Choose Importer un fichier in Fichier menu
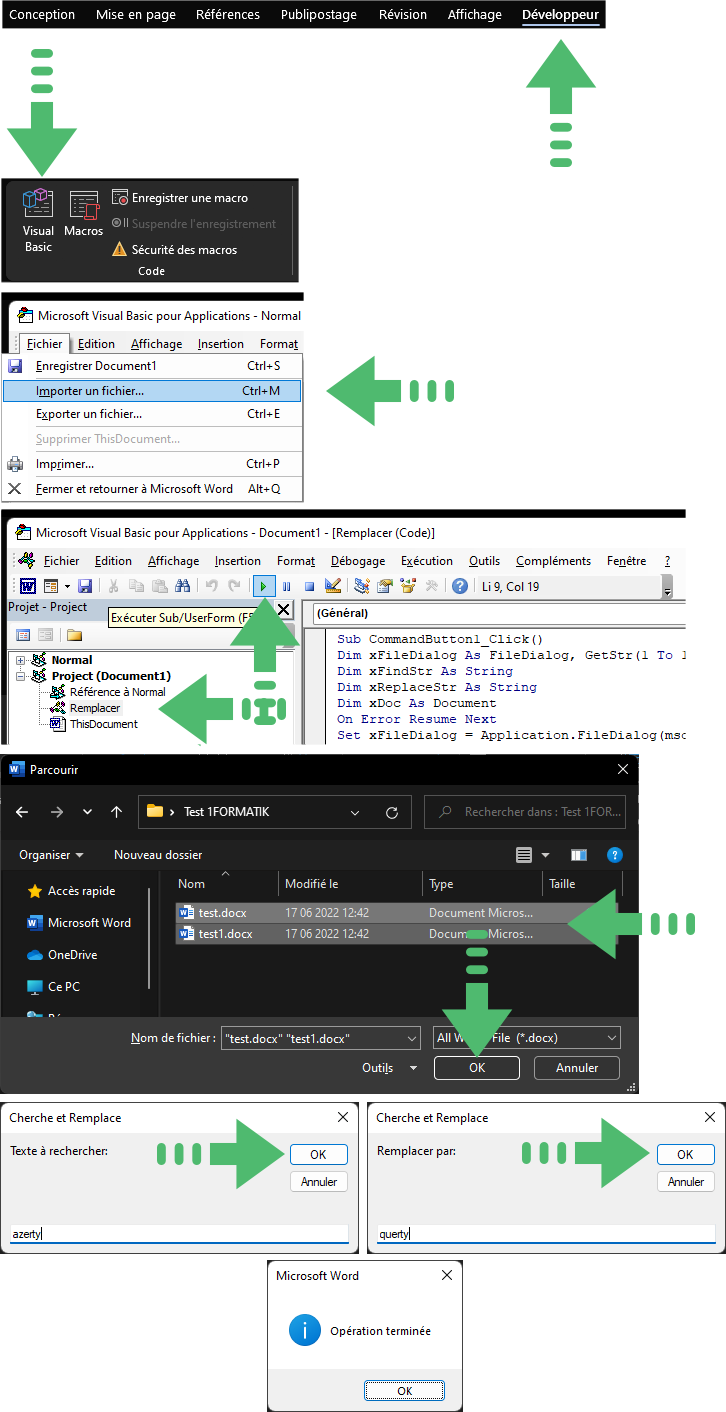 point(152,390)
